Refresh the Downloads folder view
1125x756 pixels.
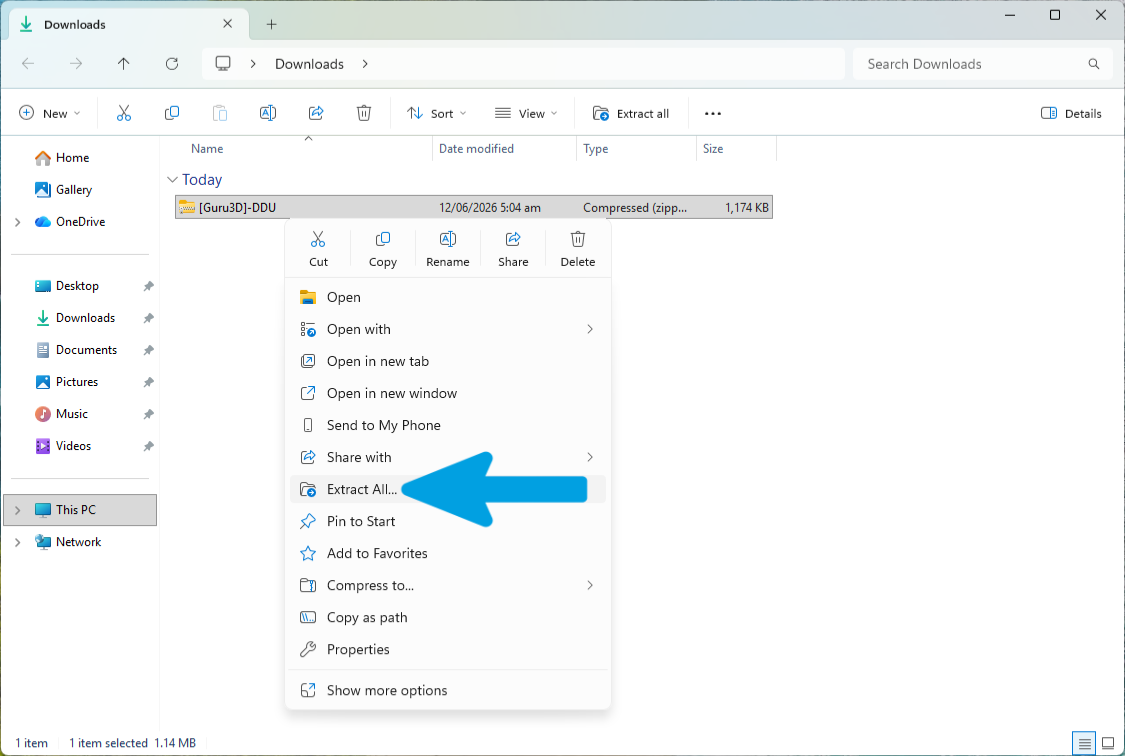click(x=171, y=64)
